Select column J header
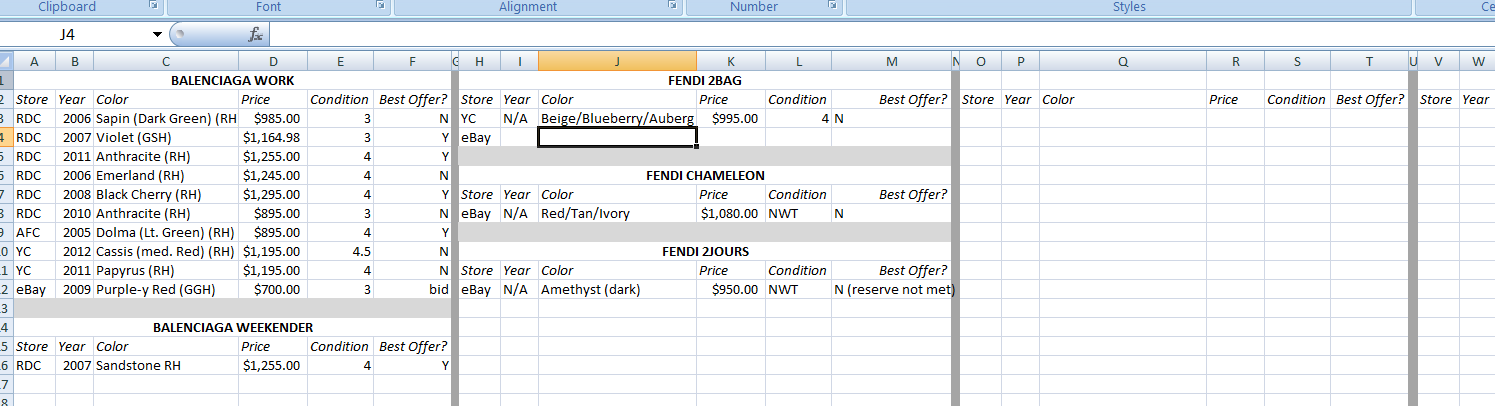The image size is (1495, 406). 617,61
